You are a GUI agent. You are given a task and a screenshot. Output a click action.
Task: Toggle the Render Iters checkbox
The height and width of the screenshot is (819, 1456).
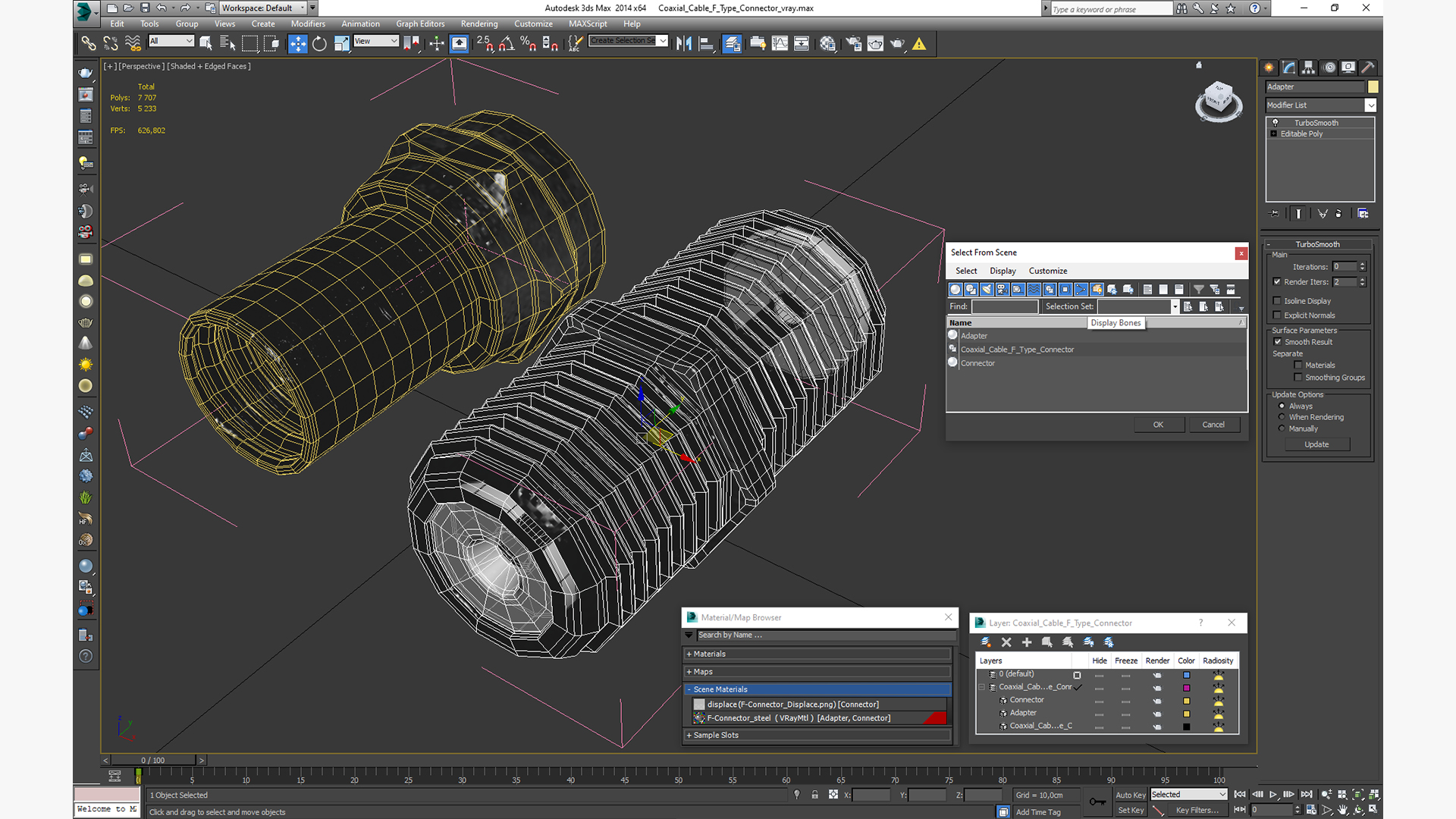tap(1277, 282)
